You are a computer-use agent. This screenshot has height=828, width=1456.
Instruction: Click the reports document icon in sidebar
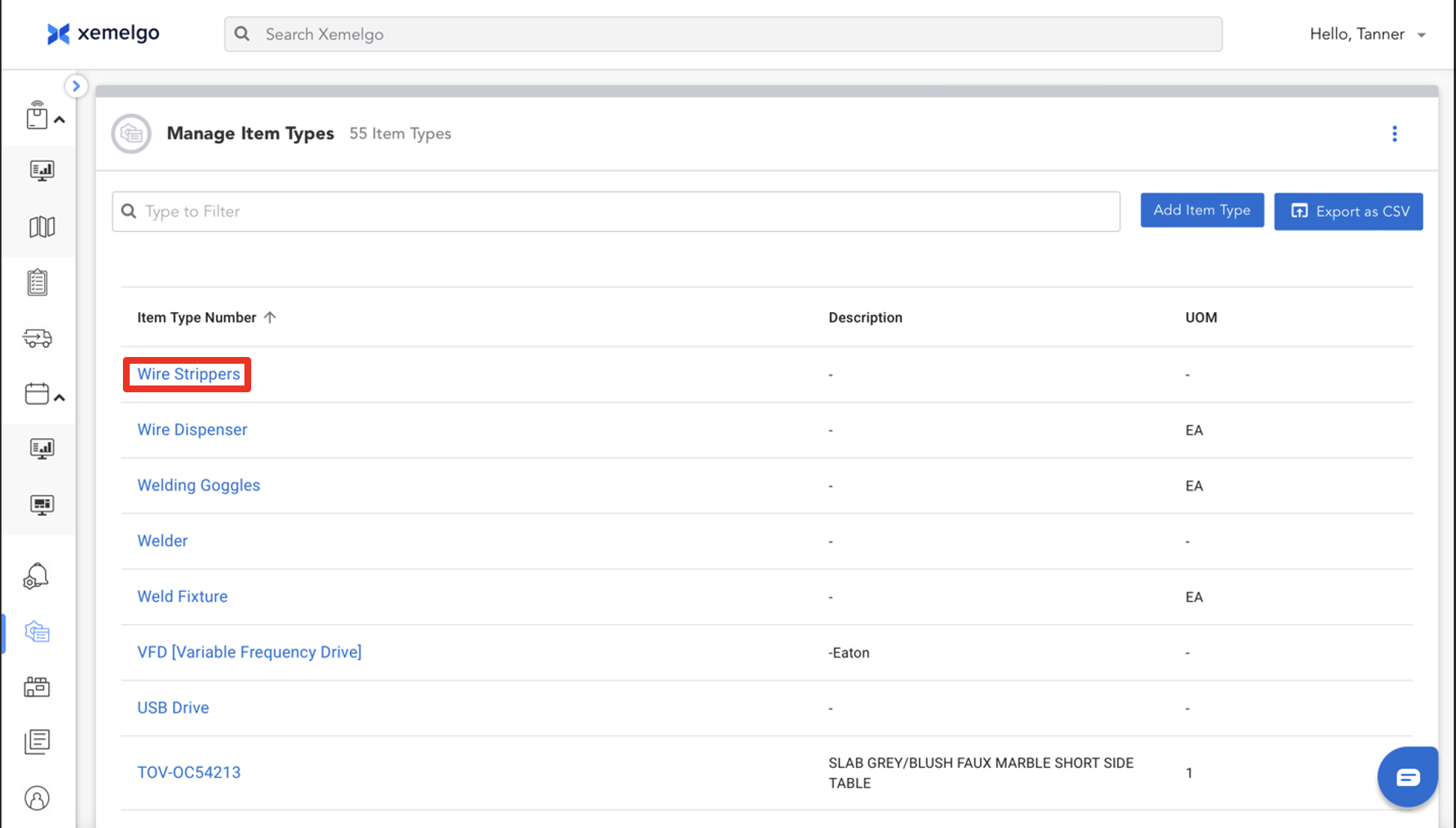[37, 742]
